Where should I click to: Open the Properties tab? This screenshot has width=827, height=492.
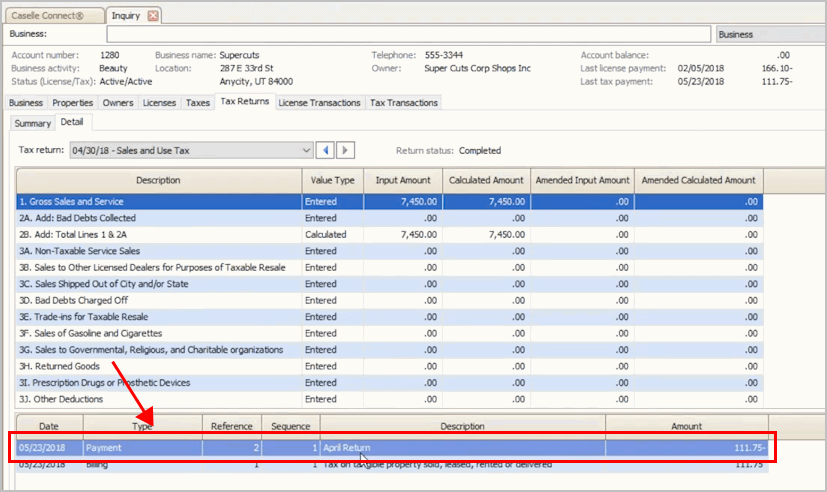click(73, 103)
